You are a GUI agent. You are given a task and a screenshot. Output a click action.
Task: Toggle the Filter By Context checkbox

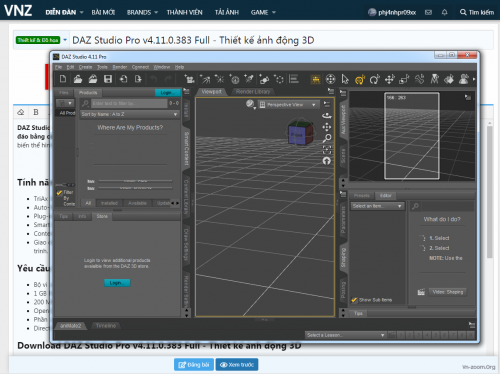click(x=59, y=192)
